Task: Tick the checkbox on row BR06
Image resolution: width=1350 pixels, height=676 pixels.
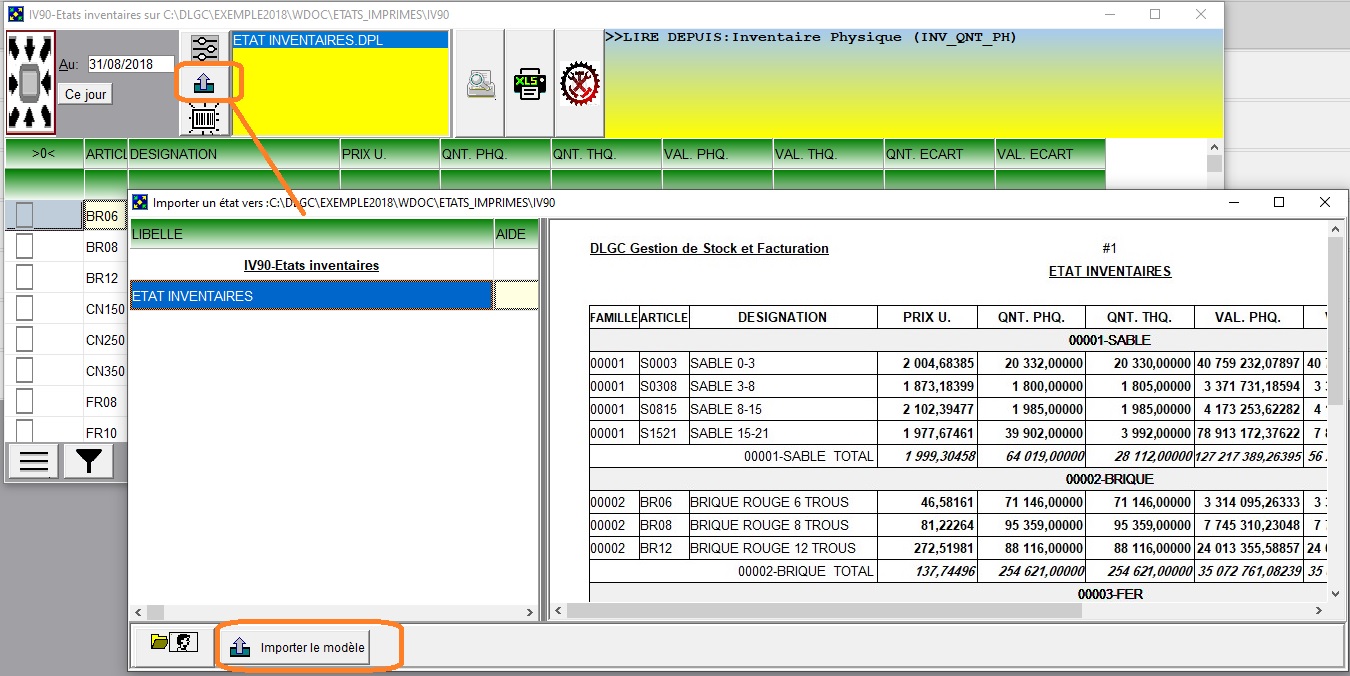Action: point(24,215)
